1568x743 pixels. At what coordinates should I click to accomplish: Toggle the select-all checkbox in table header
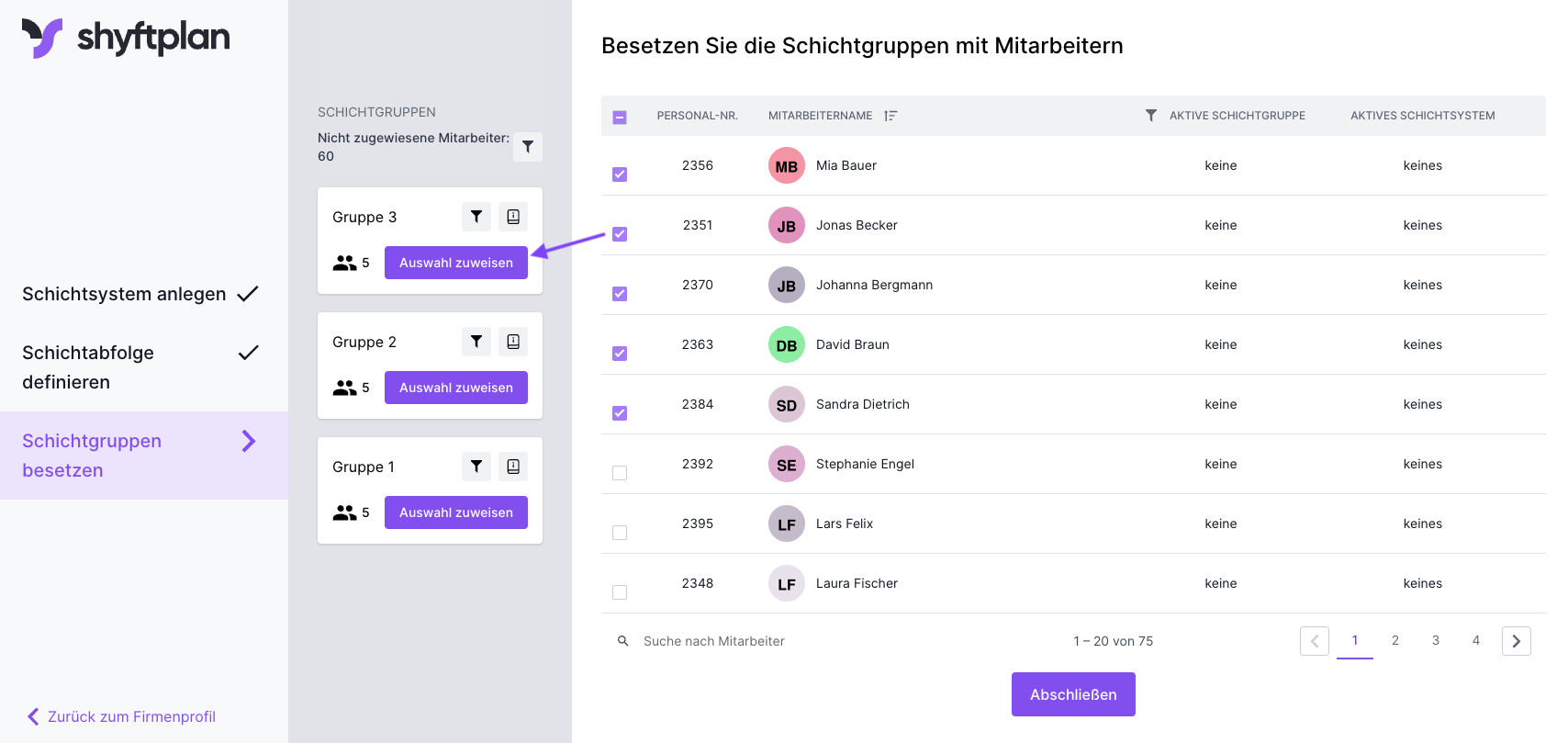620,117
